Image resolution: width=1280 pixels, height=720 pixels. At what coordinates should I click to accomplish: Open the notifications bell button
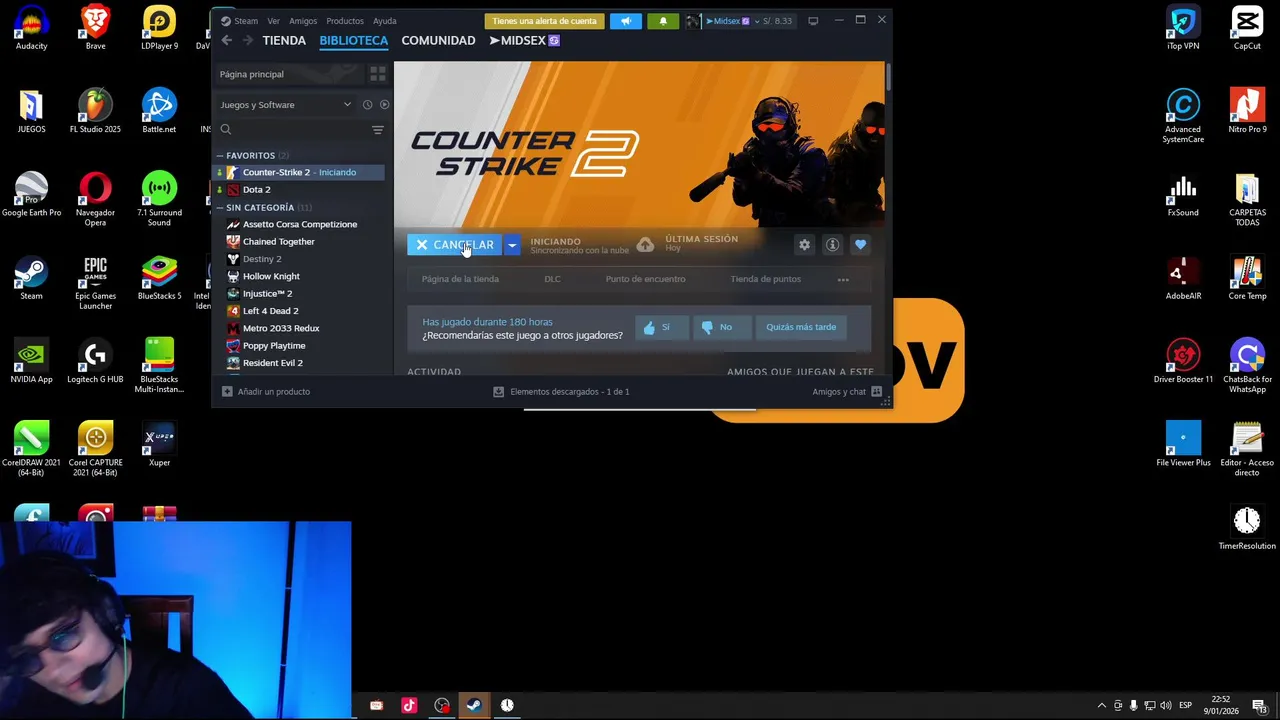tap(663, 21)
